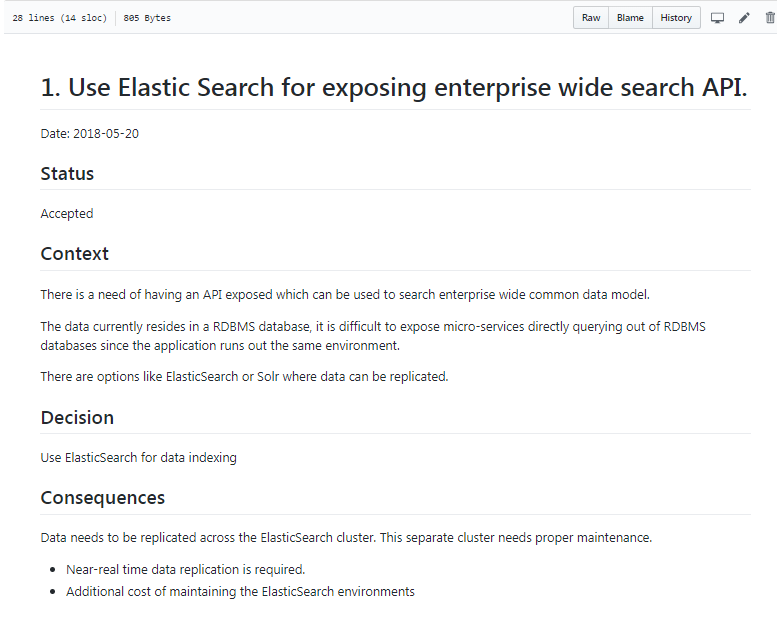This screenshot has height=618, width=777.
Task: Click the 'Date: 2018-05-20' line
Action: coord(90,134)
